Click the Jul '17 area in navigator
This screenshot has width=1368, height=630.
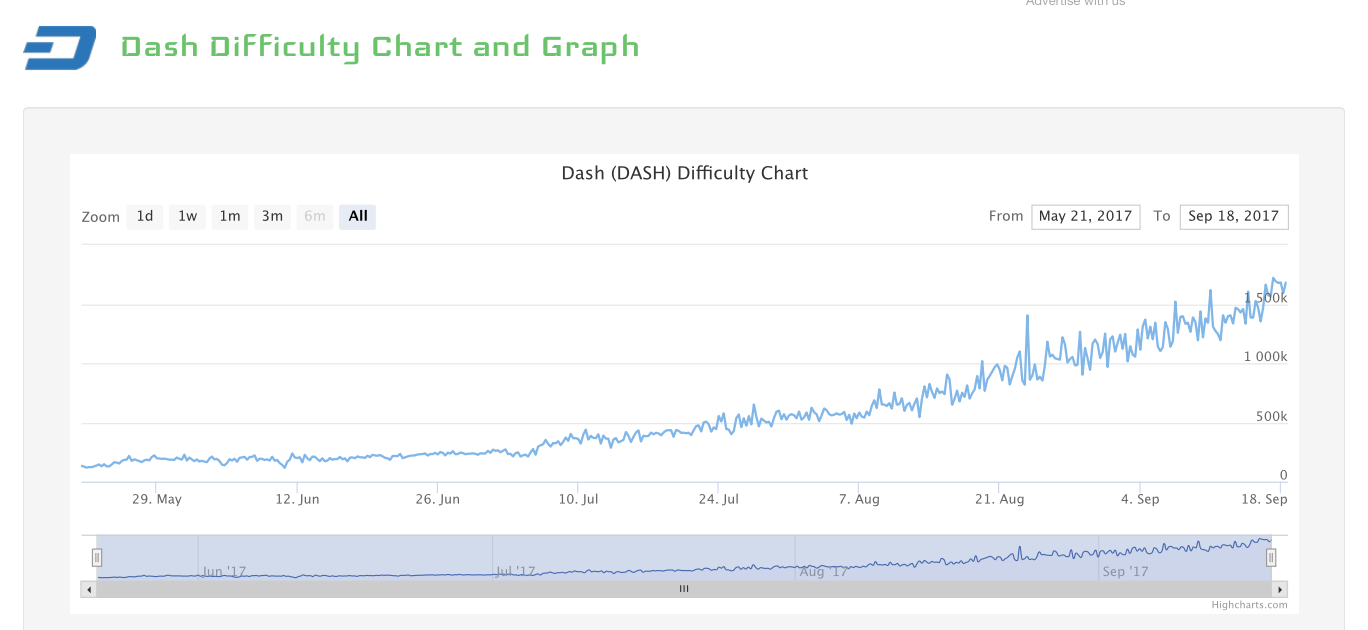[516, 571]
